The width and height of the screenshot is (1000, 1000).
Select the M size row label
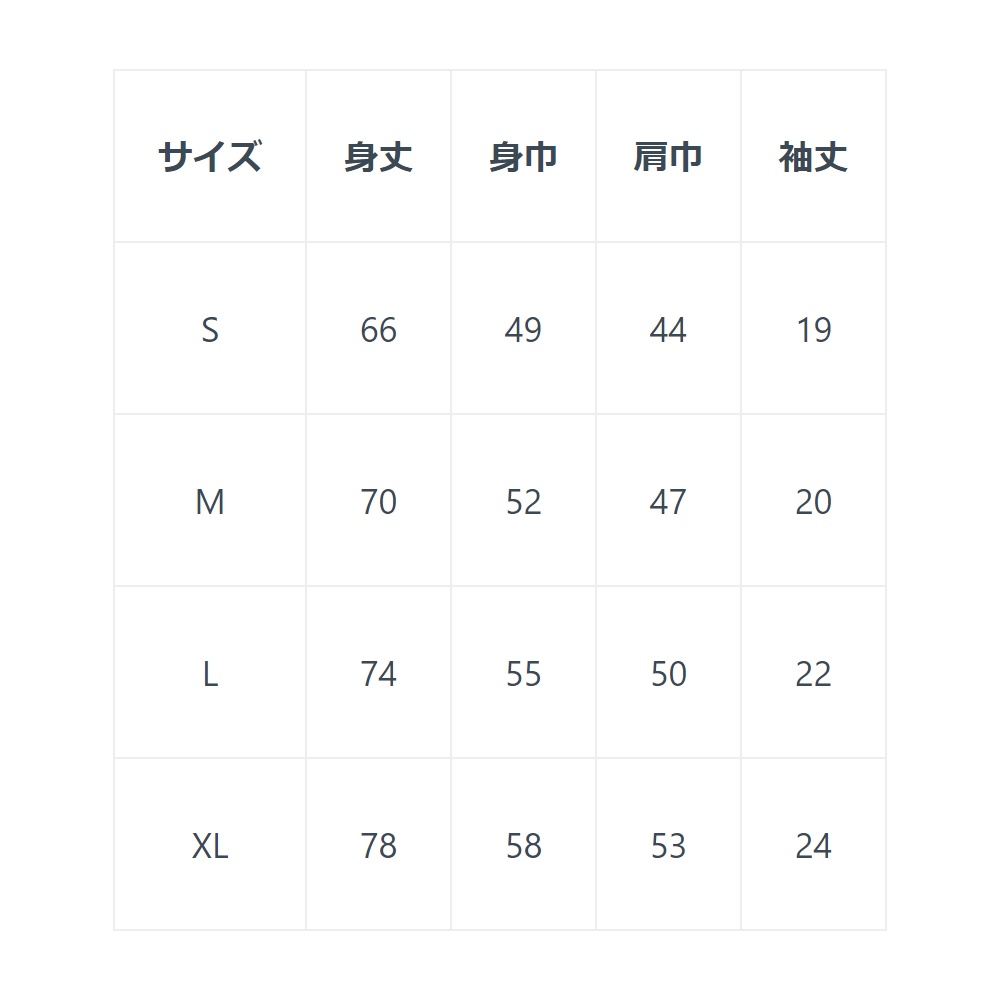tap(210, 501)
